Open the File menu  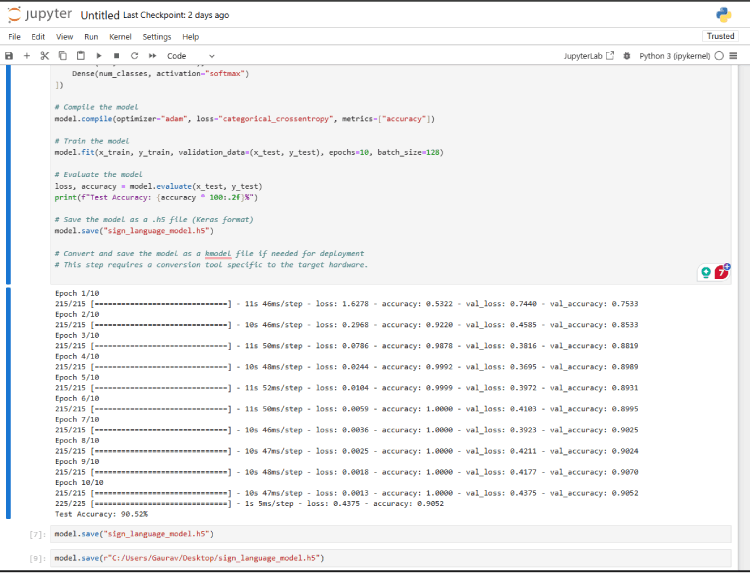(14, 37)
